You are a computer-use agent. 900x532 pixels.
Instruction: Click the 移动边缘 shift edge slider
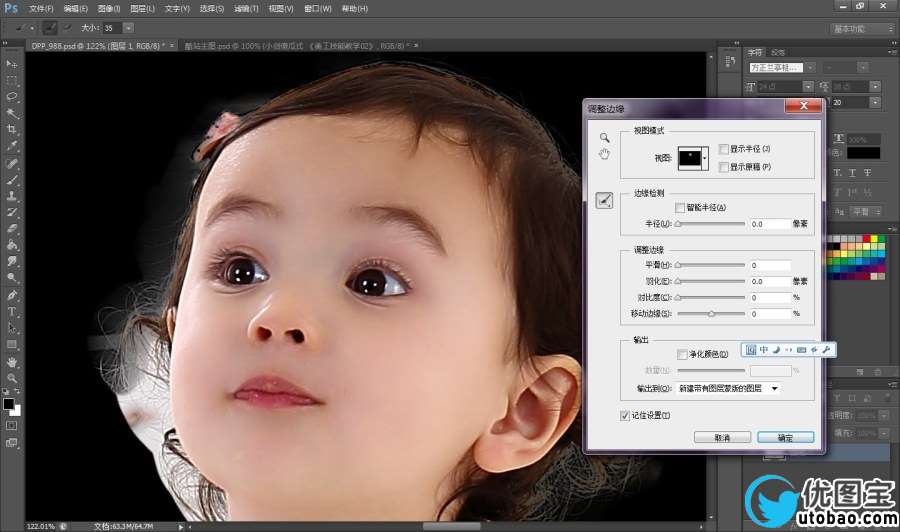click(x=711, y=314)
